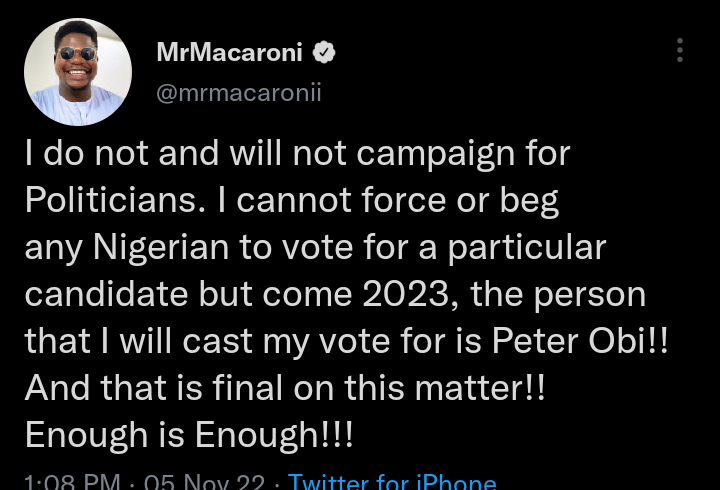
Task: Click the 05 Nov 22 date
Action: [205, 483]
